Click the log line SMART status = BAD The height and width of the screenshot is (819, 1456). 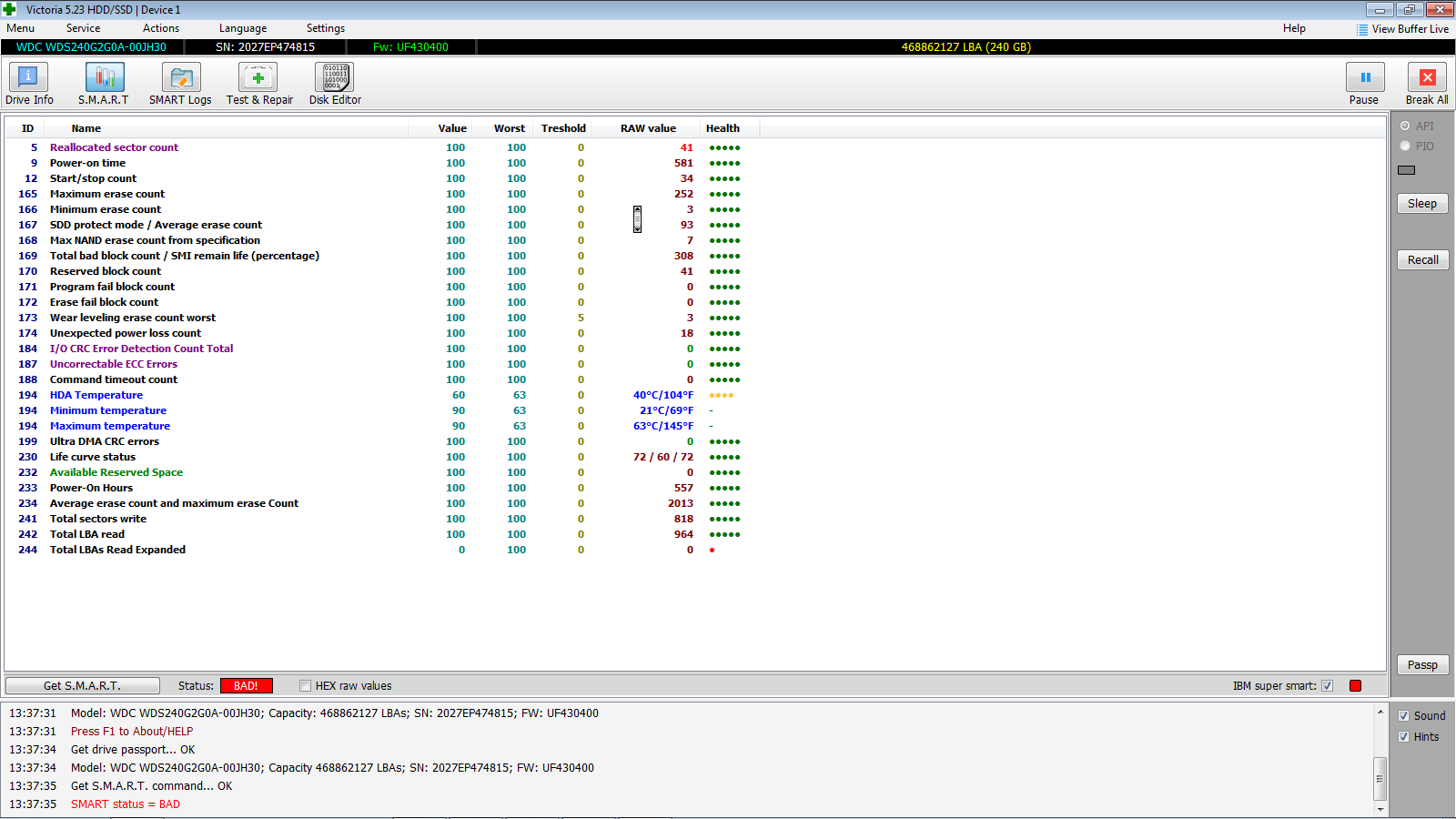(x=126, y=804)
